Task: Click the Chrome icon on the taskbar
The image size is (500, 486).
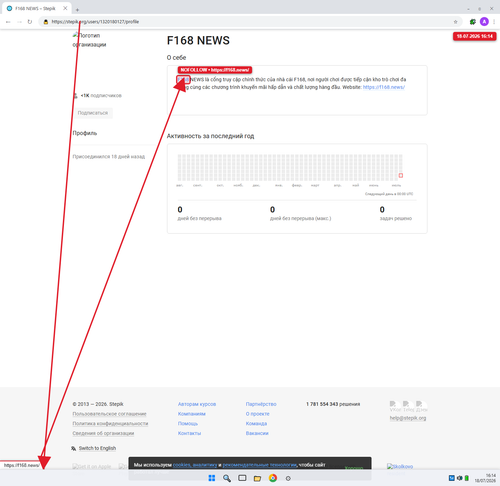Action: 273,478
